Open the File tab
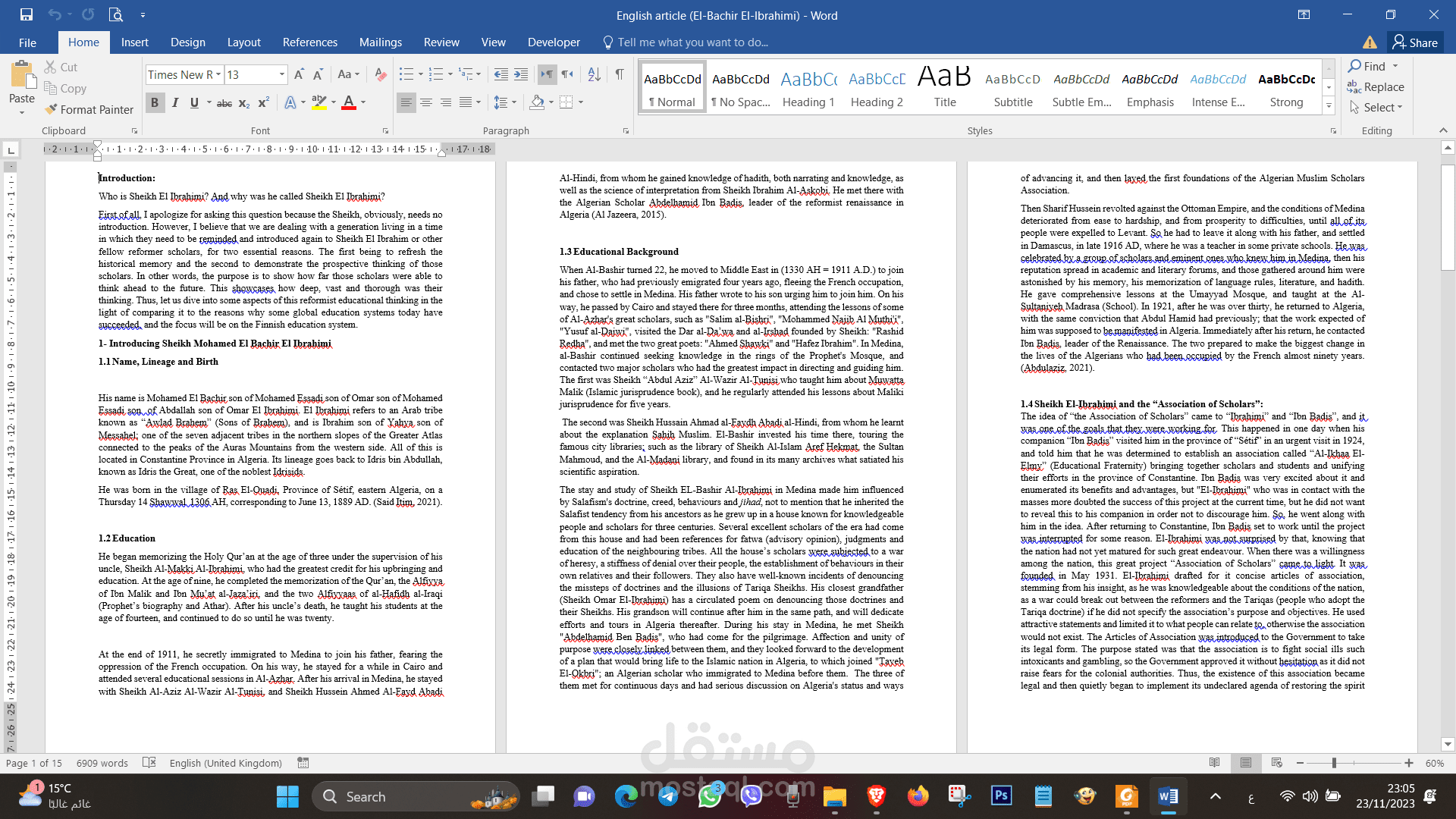 click(27, 42)
